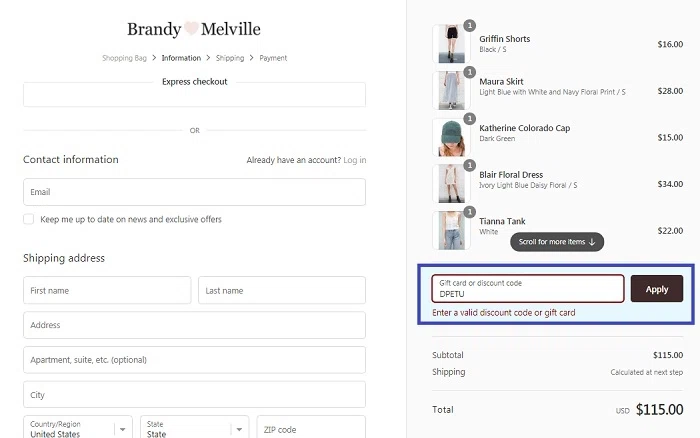Click the gift card or discount code field
700x438 pixels.
click(528, 289)
